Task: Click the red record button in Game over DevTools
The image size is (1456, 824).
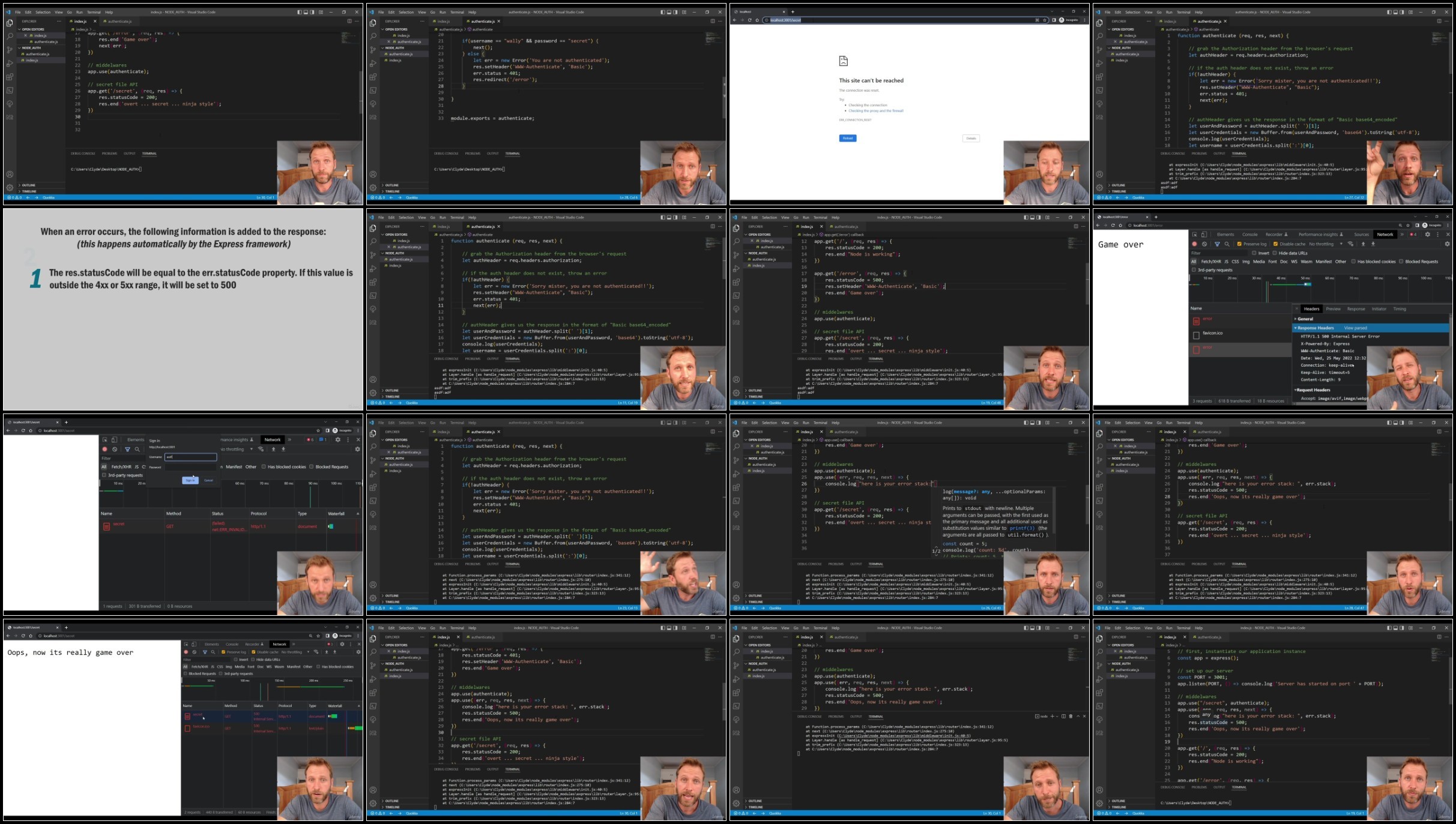Action: [1194, 244]
